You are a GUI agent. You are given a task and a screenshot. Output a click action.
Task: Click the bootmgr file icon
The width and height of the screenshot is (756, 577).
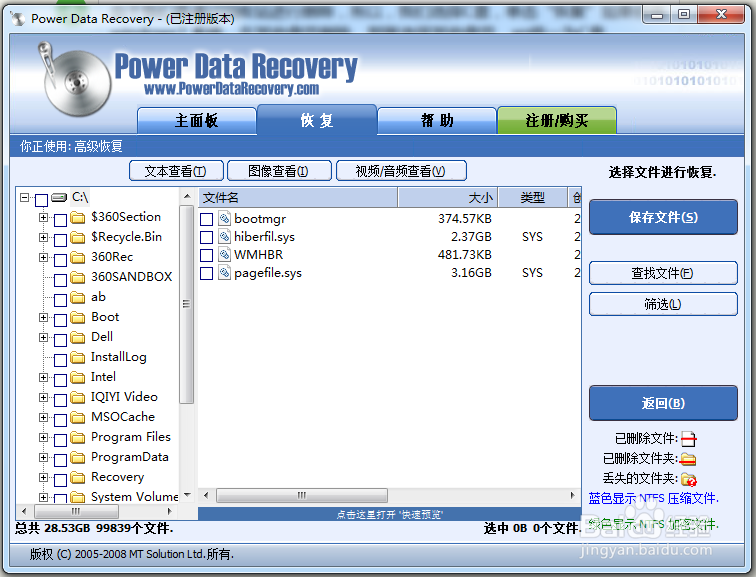pos(224,218)
